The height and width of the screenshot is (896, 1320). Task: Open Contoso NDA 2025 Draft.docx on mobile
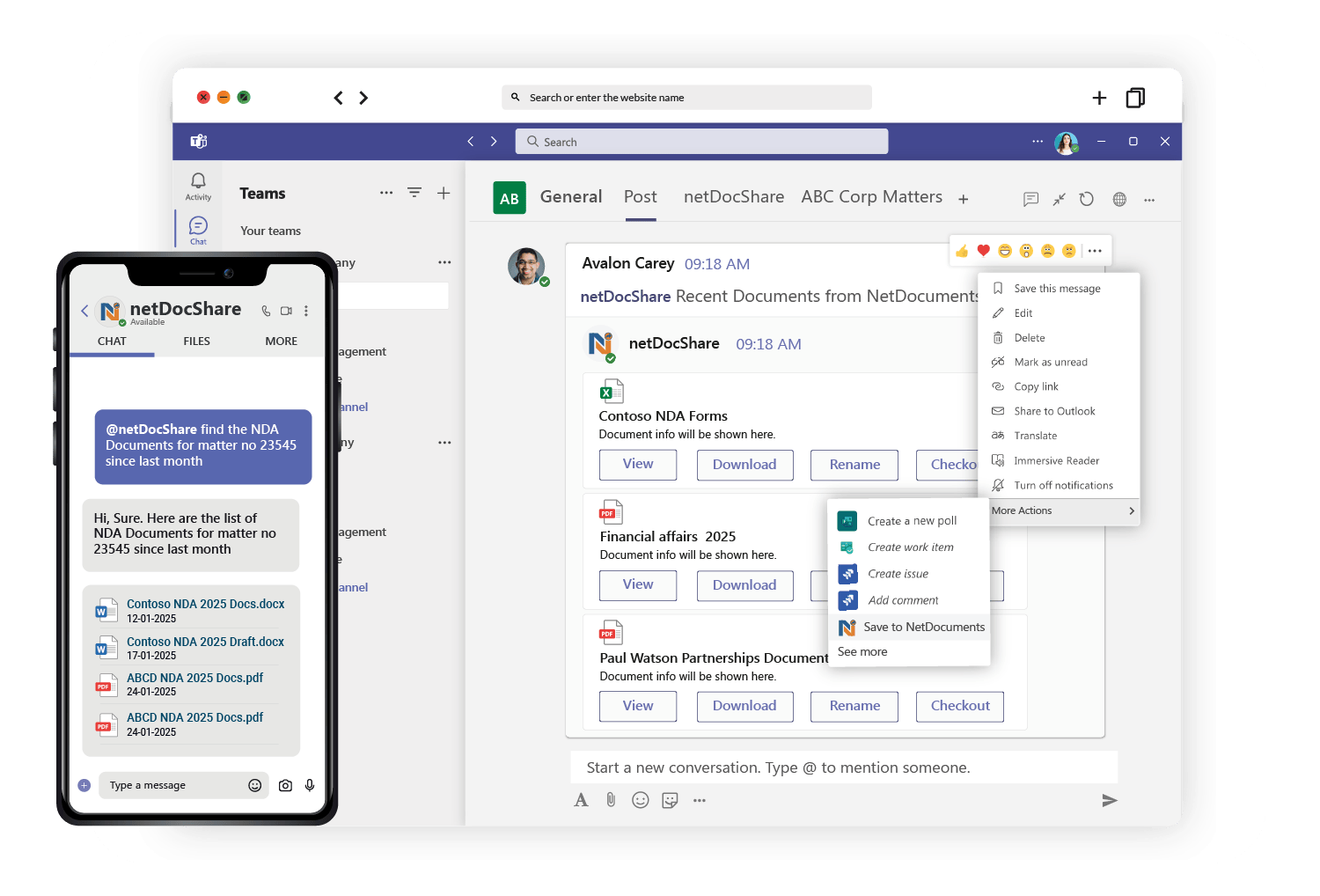[205, 643]
